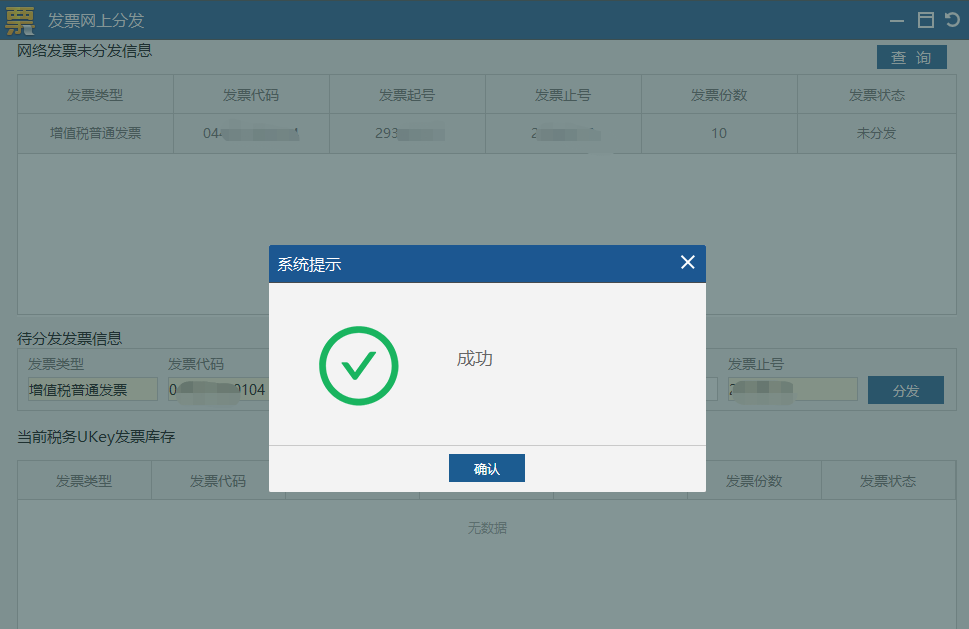This screenshot has height=629, width=969.
Task: Minimize the 发票网上分发 window
Action: click(897, 20)
